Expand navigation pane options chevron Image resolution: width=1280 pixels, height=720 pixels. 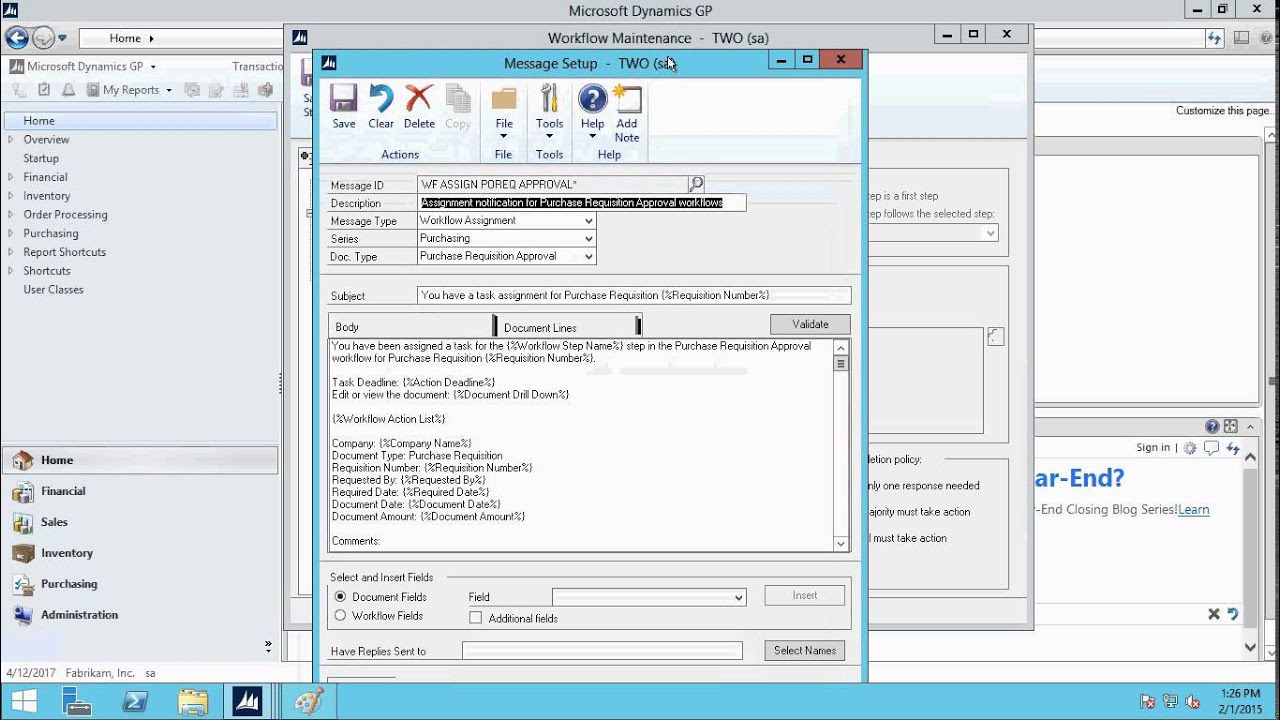point(268,645)
